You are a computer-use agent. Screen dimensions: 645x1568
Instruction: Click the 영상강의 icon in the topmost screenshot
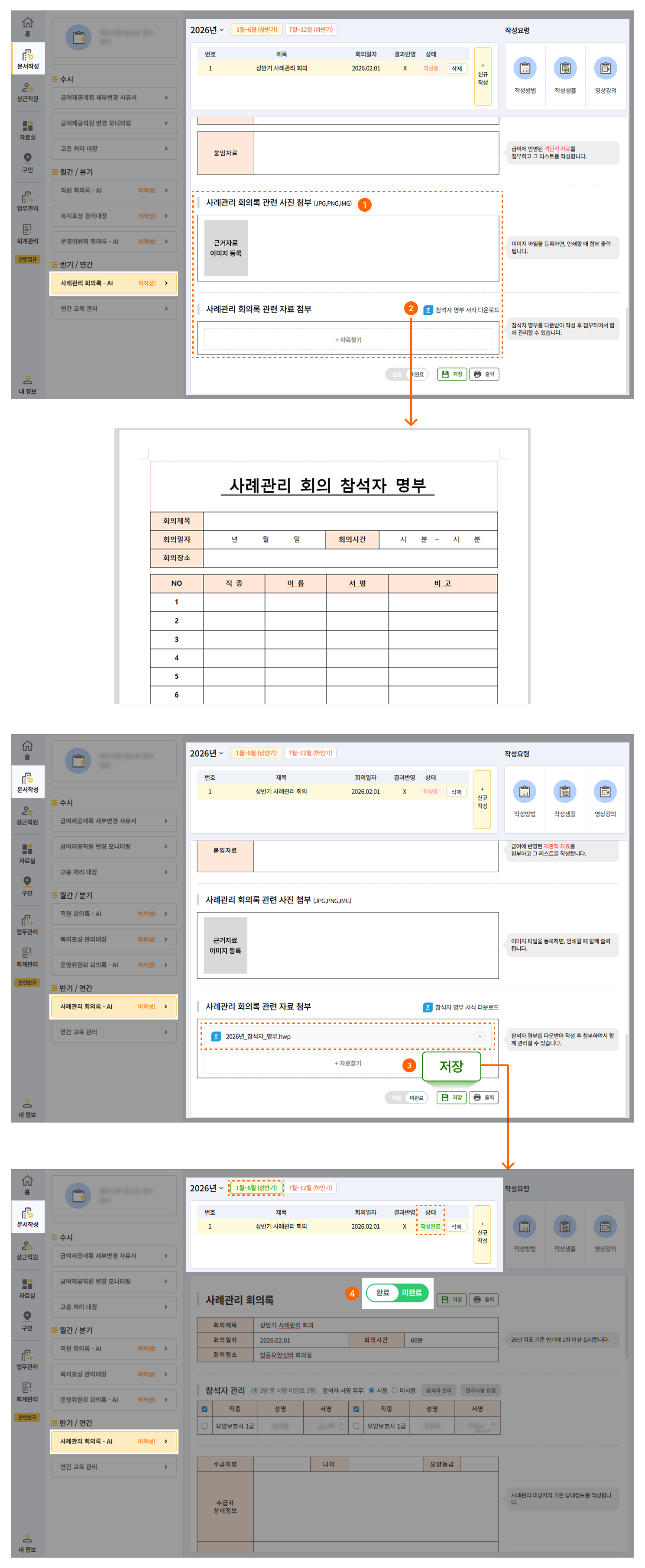(605, 69)
